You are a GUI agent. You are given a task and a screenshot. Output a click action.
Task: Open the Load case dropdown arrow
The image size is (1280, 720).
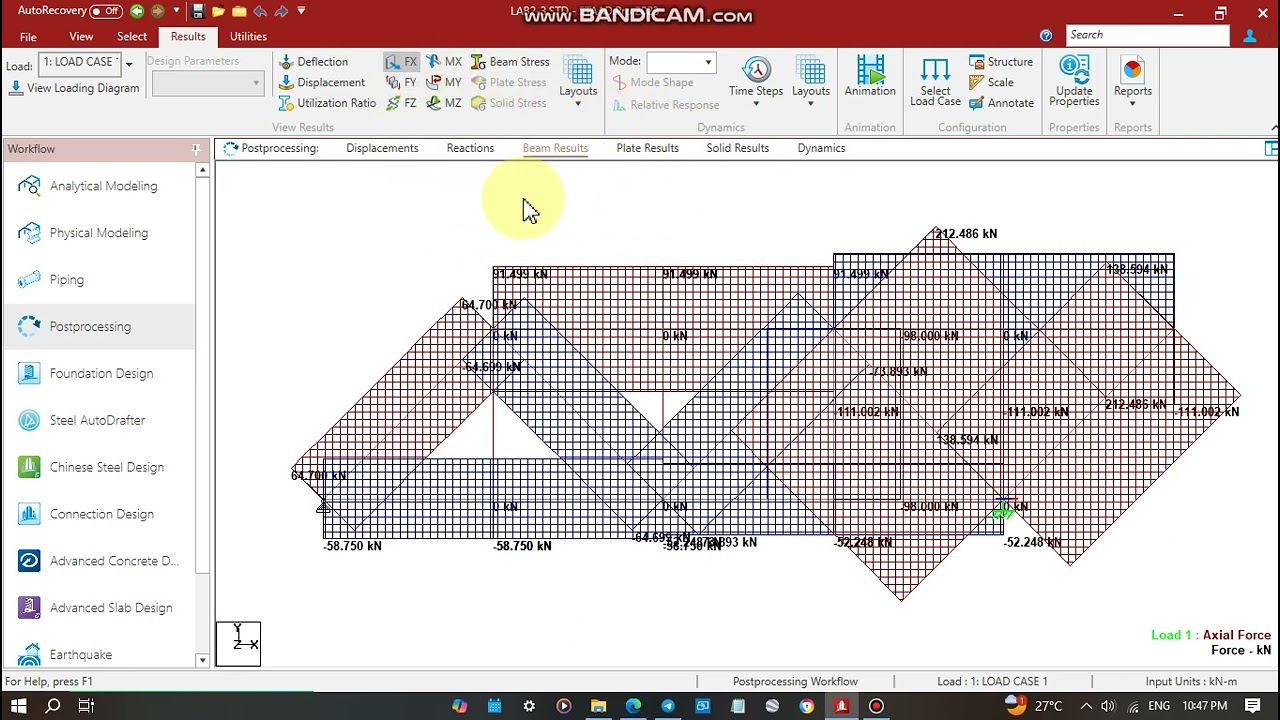[129, 64]
